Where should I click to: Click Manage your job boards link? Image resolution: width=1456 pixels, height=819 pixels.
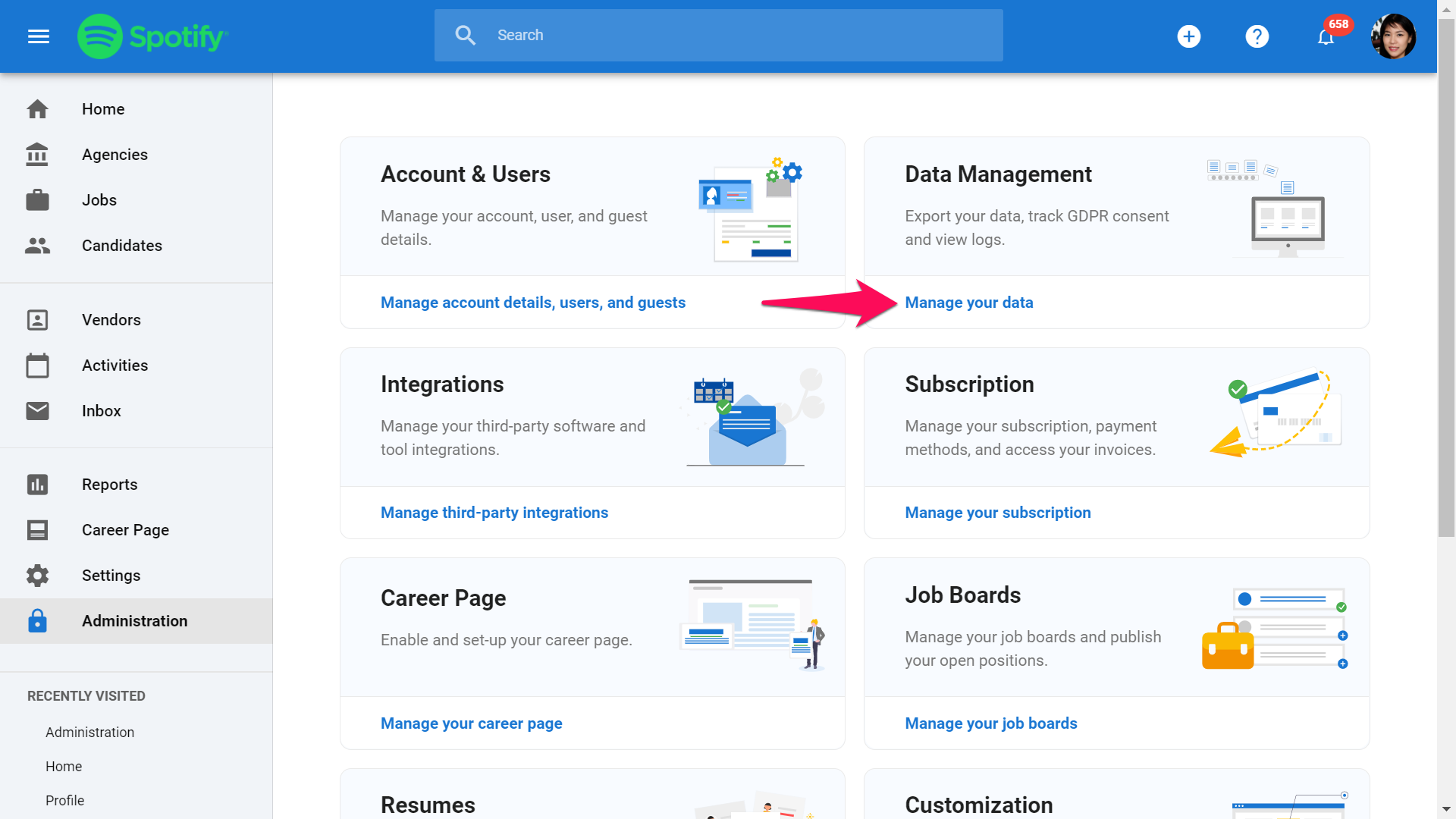(990, 723)
